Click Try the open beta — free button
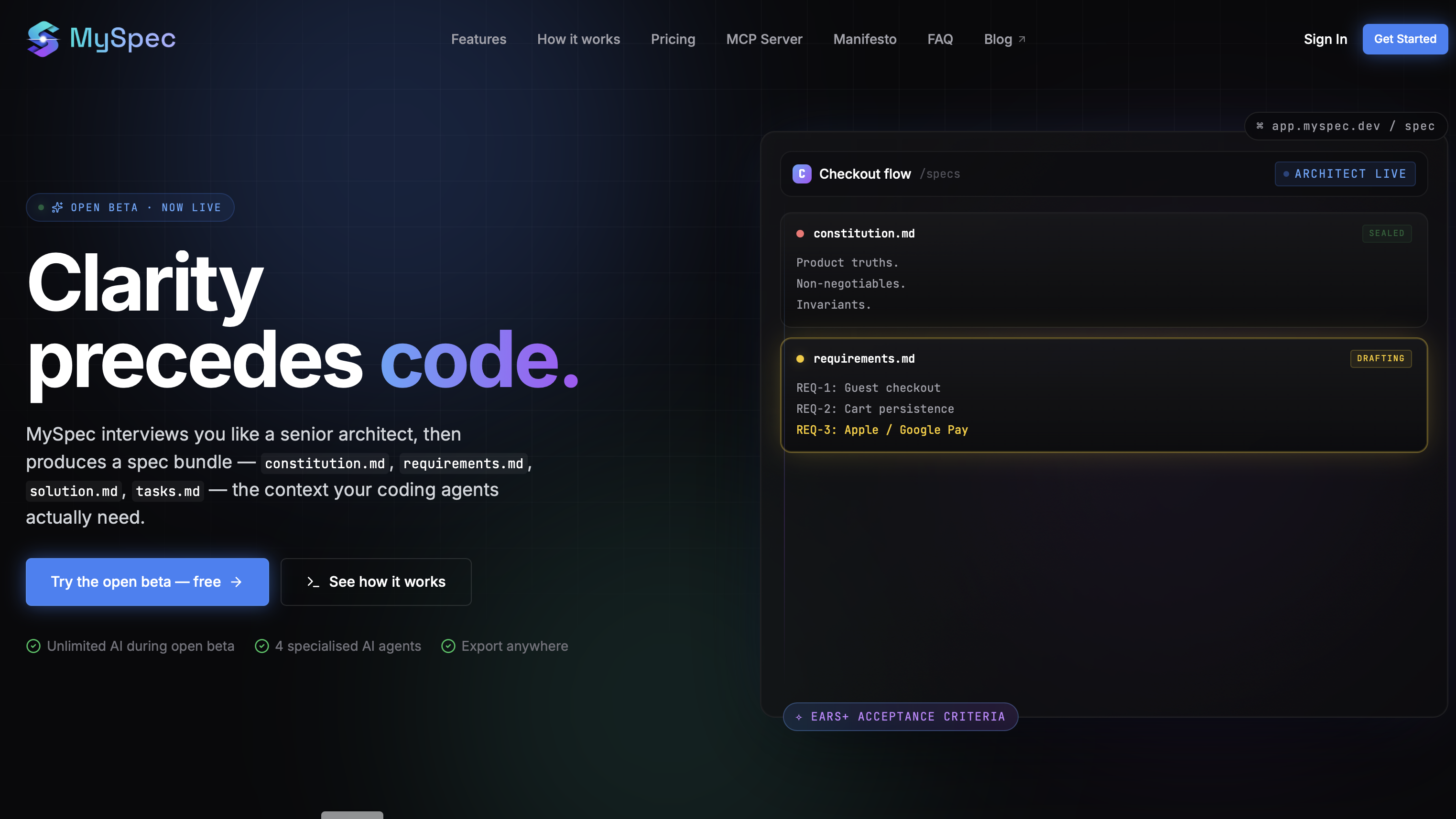 click(147, 582)
